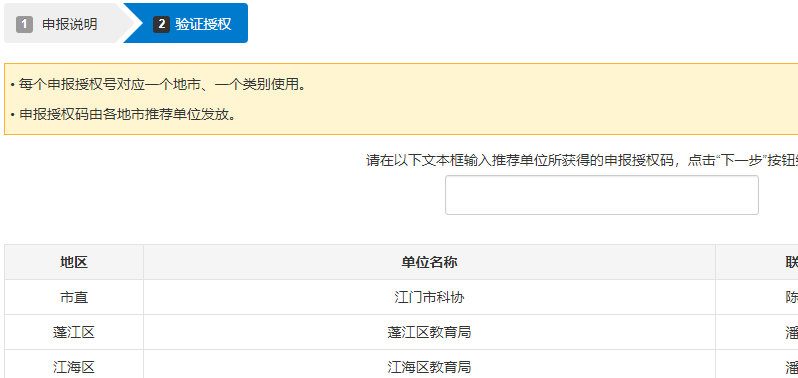Click the 单位名称 column header

pos(430,262)
